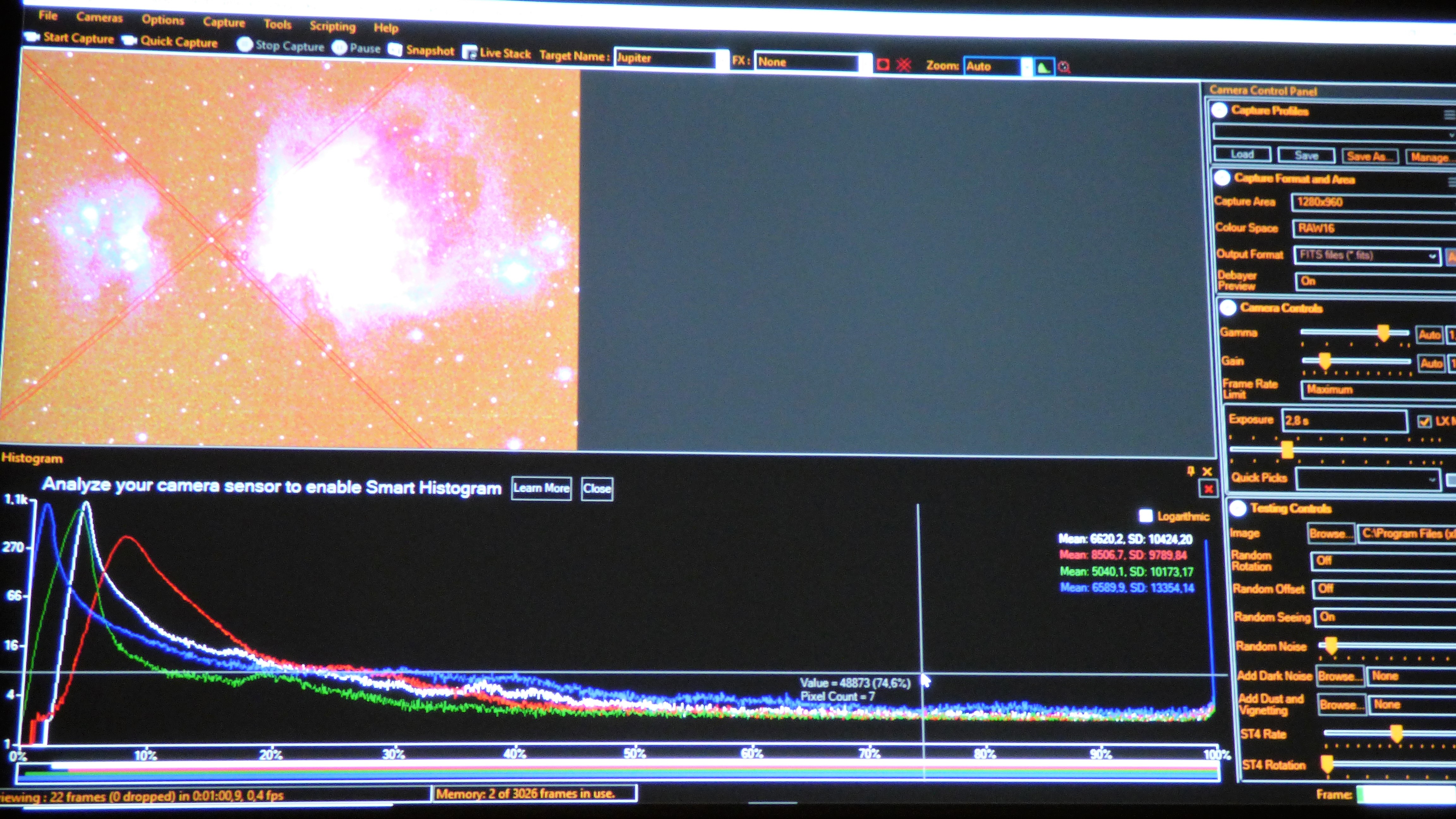The image size is (1456, 819).
Task: Toggle the green histogram toolbar icon
Action: coord(1044,67)
